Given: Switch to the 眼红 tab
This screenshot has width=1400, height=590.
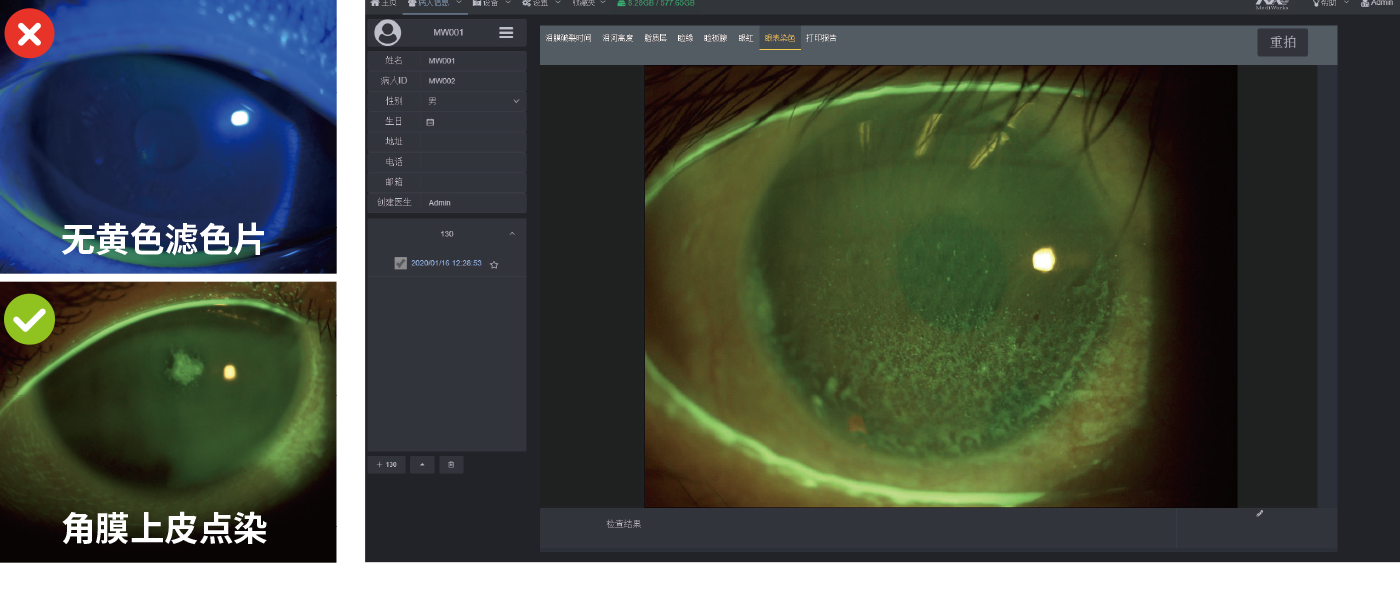Looking at the screenshot, I should (x=746, y=38).
